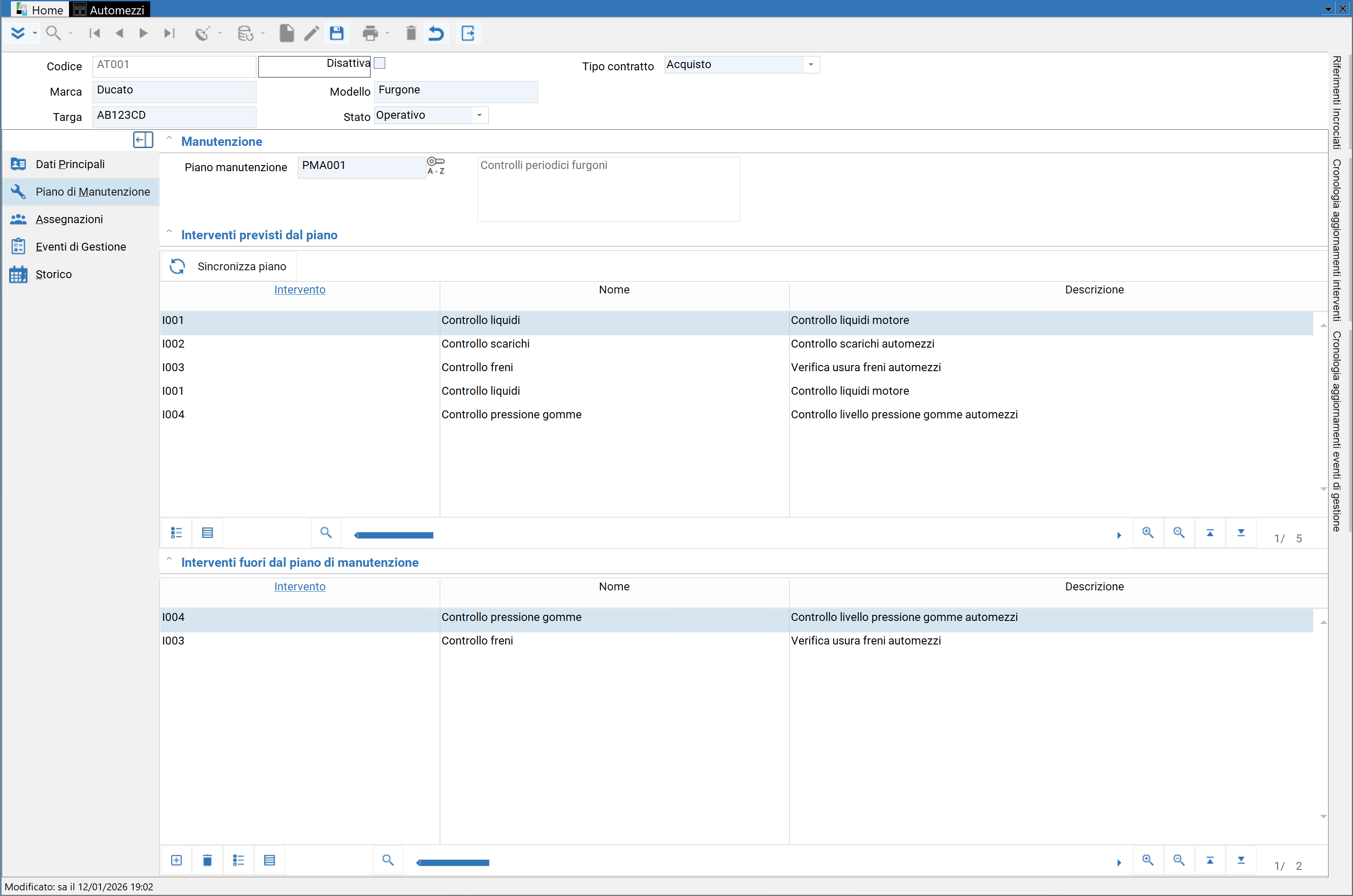This screenshot has height=896, width=1353.
Task: Click the New document toolbar icon
Action: click(287, 33)
